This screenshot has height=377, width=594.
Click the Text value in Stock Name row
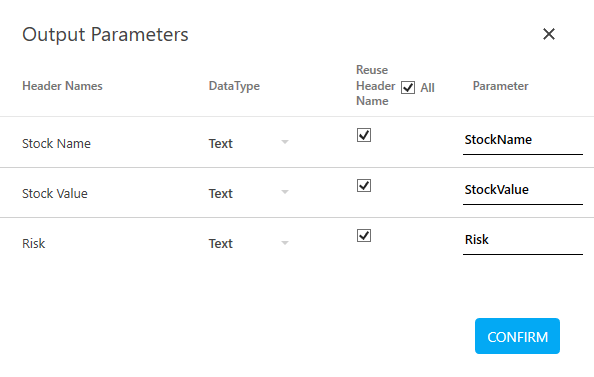pos(220,144)
